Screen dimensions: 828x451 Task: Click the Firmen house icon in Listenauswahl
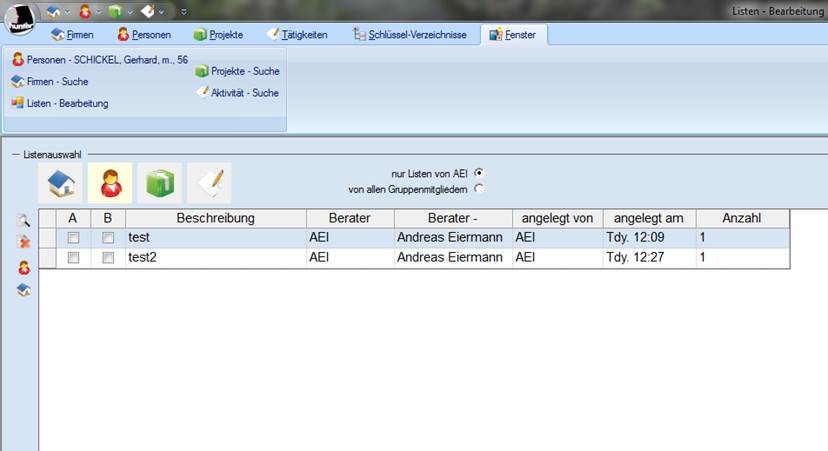pyautogui.click(x=59, y=183)
